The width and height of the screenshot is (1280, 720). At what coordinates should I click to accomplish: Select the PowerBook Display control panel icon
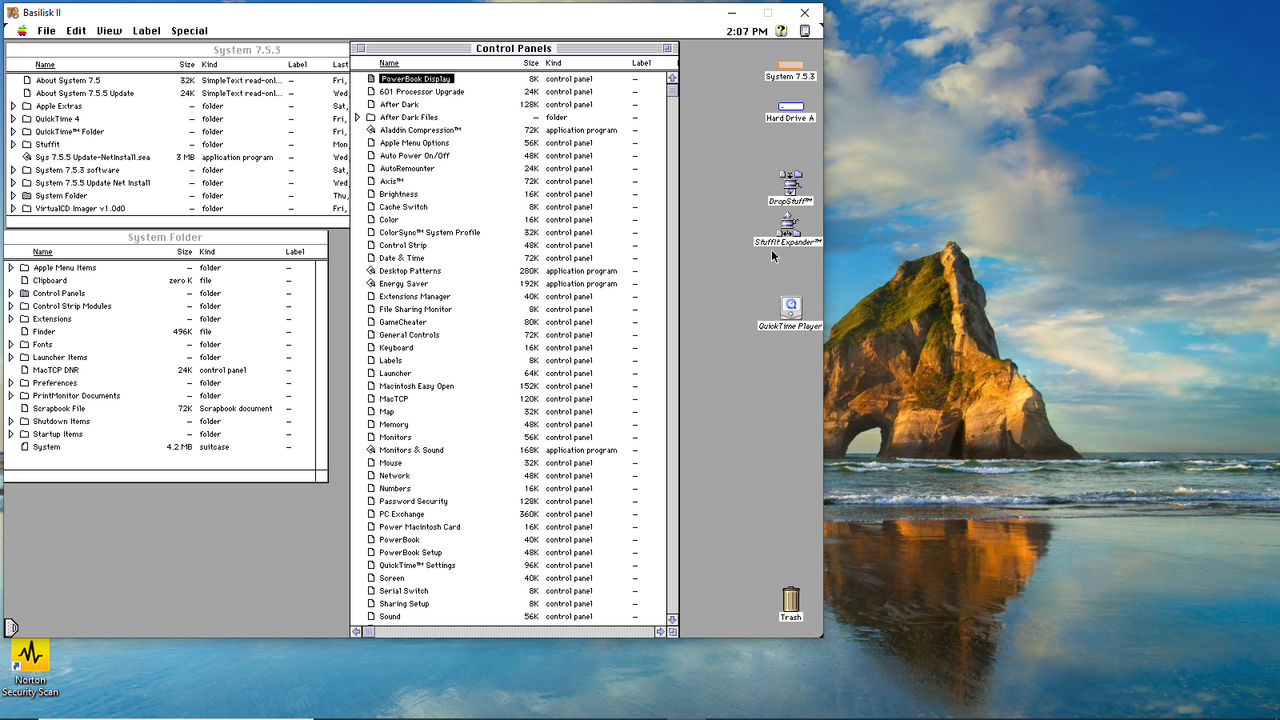(x=371, y=79)
